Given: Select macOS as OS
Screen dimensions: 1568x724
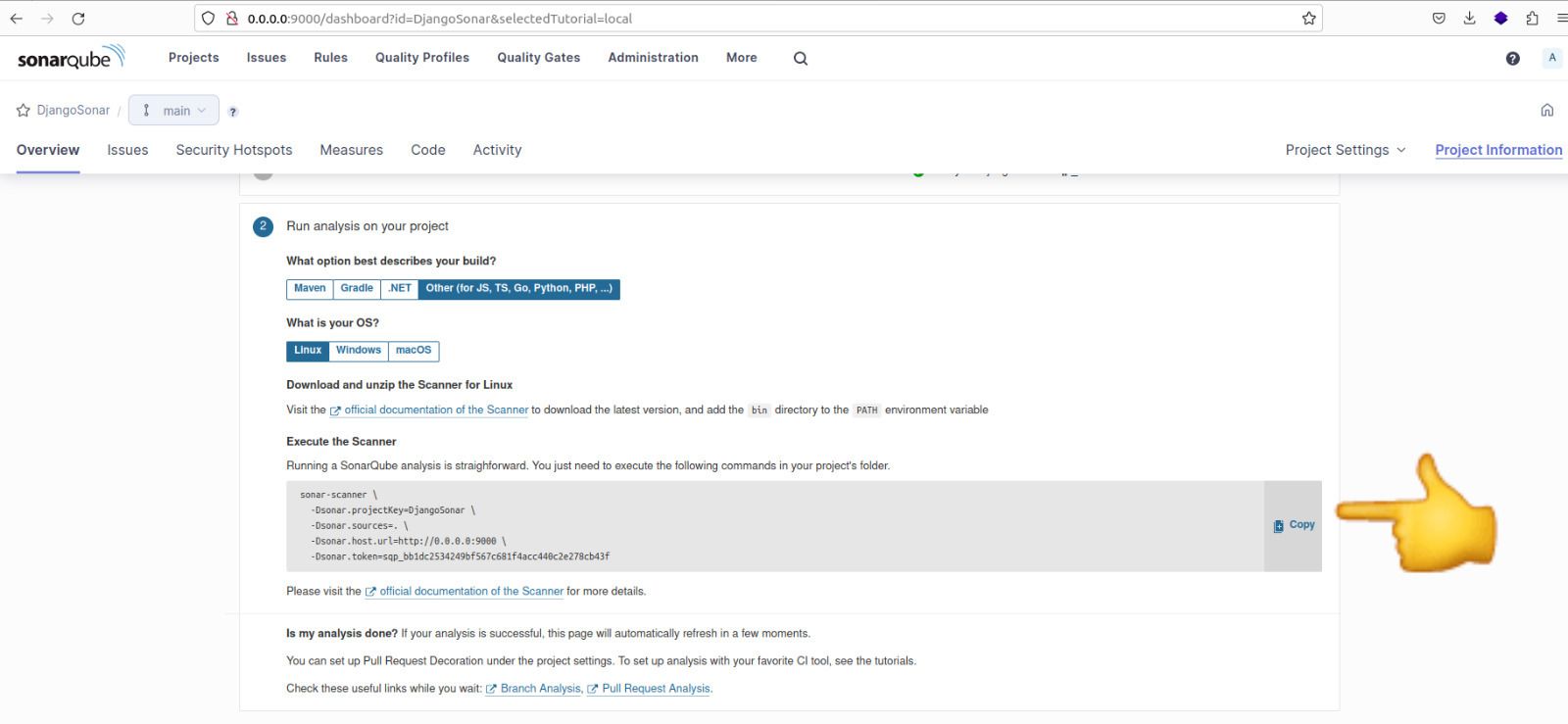Looking at the screenshot, I should click(x=414, y=351).
